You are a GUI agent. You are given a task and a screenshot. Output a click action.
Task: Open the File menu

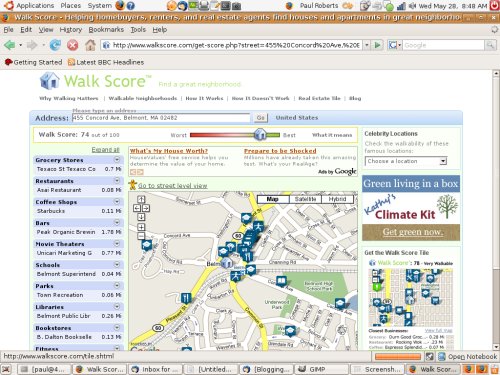(8, 30)
